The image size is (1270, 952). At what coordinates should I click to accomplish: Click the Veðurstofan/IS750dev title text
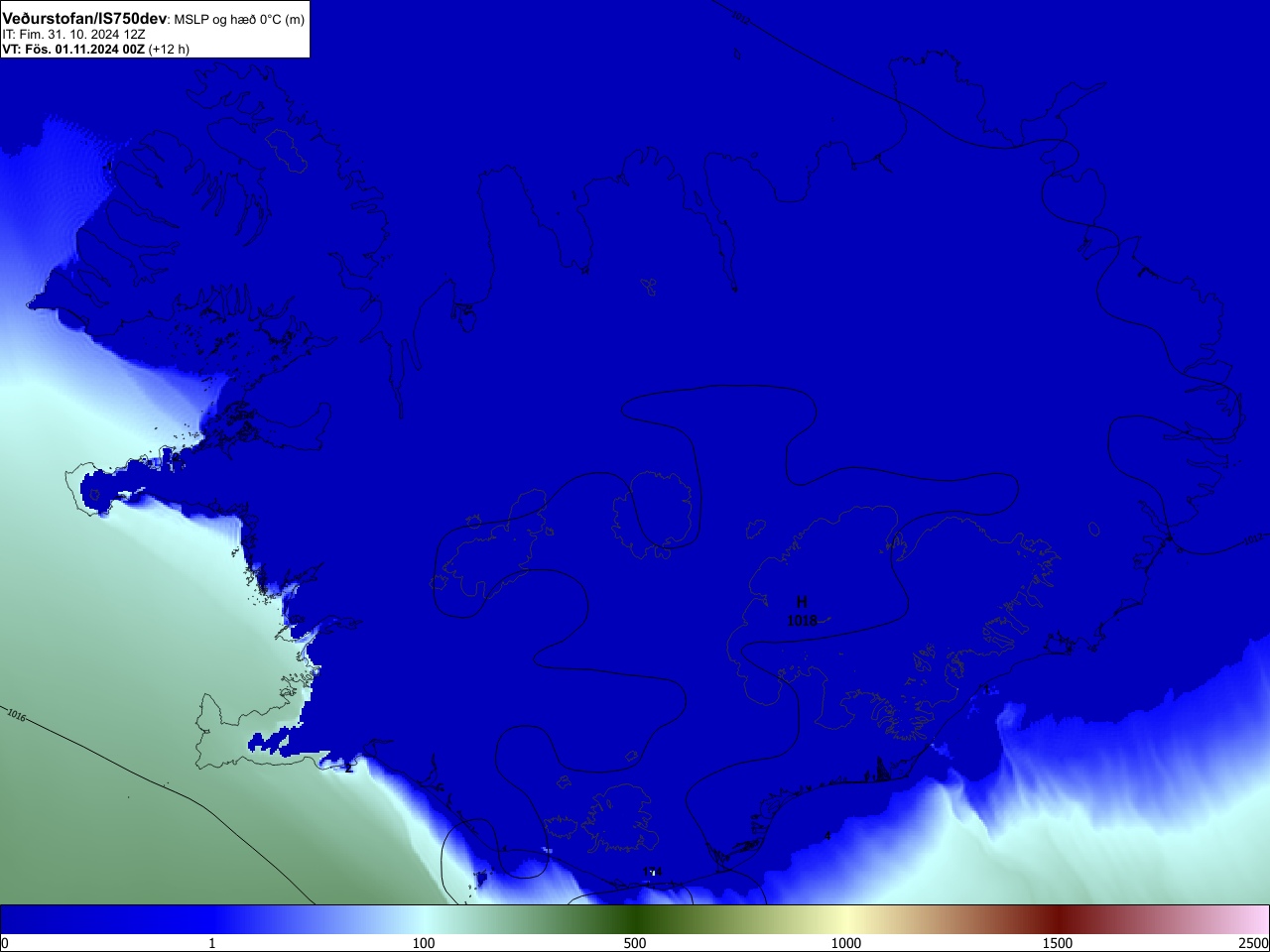pos(84,19)
